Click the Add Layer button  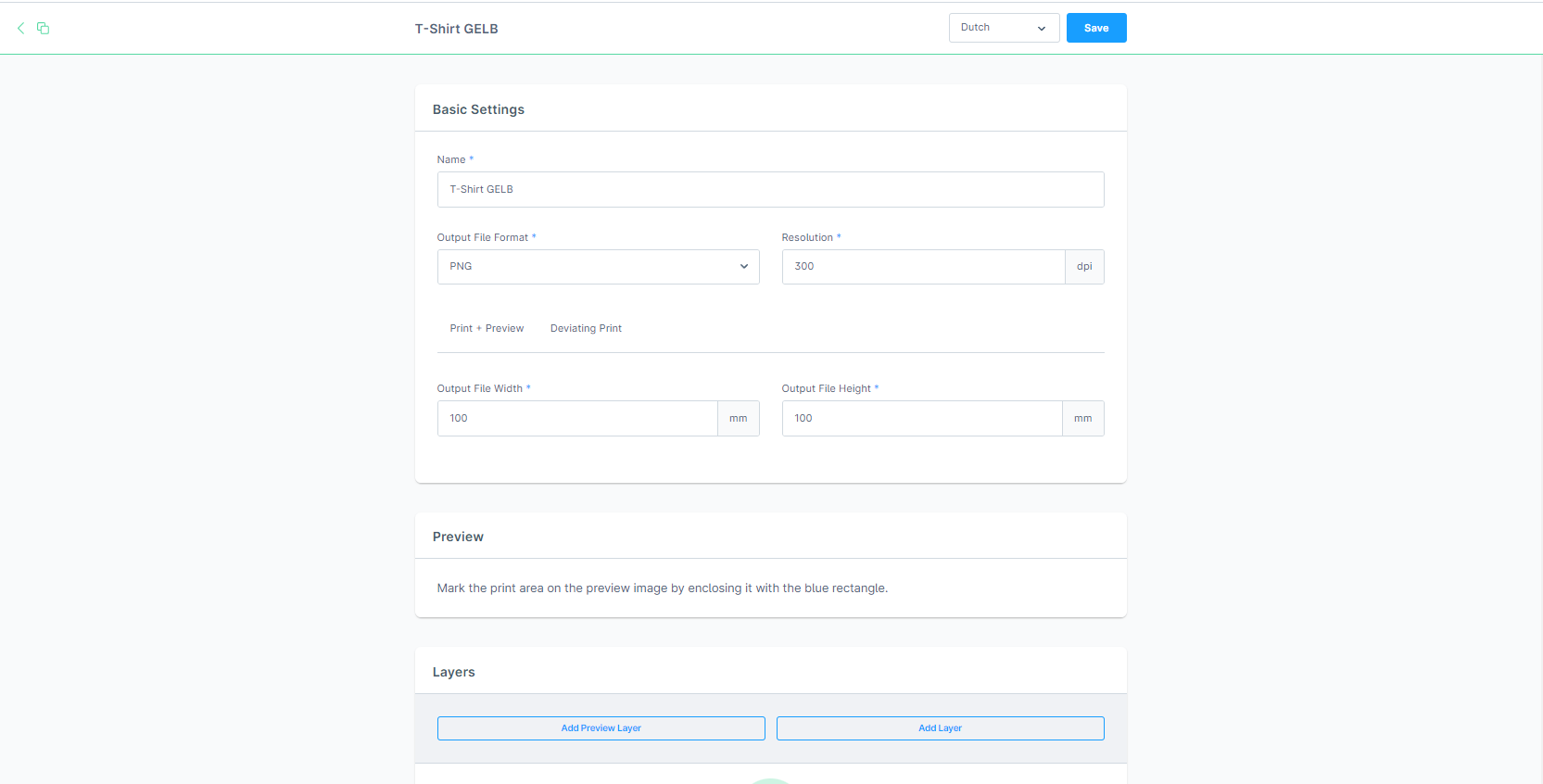940,728
